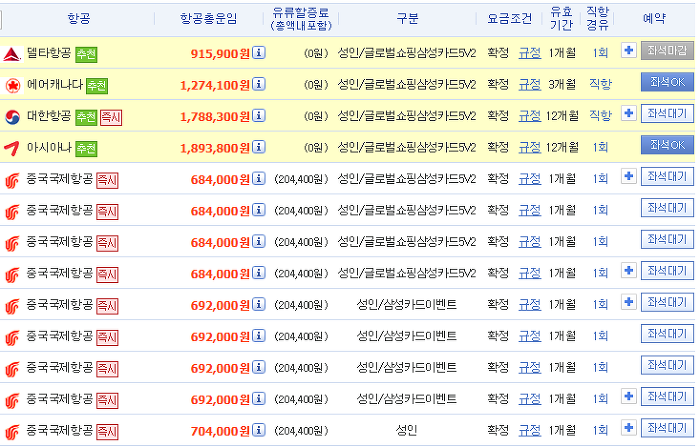
Task: Open the fare info icon beside 1,274,100원
Action: (258, 84)
